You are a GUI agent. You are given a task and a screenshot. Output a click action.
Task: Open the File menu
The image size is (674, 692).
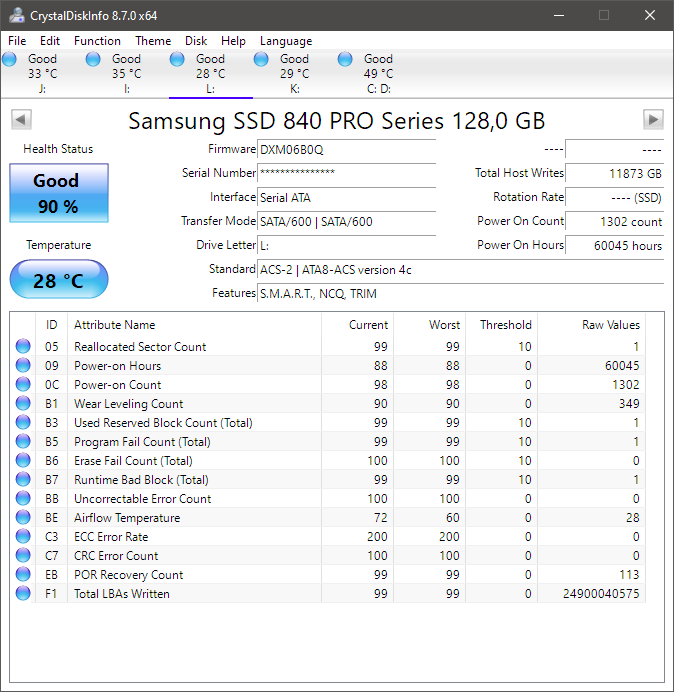click(17, 41)
